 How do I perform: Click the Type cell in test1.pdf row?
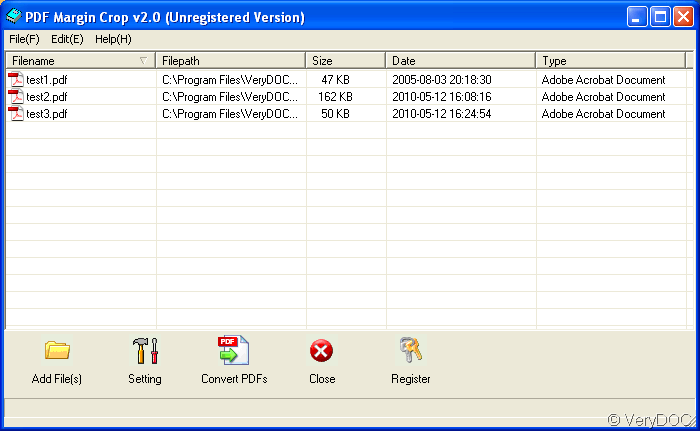coord(603,80)
